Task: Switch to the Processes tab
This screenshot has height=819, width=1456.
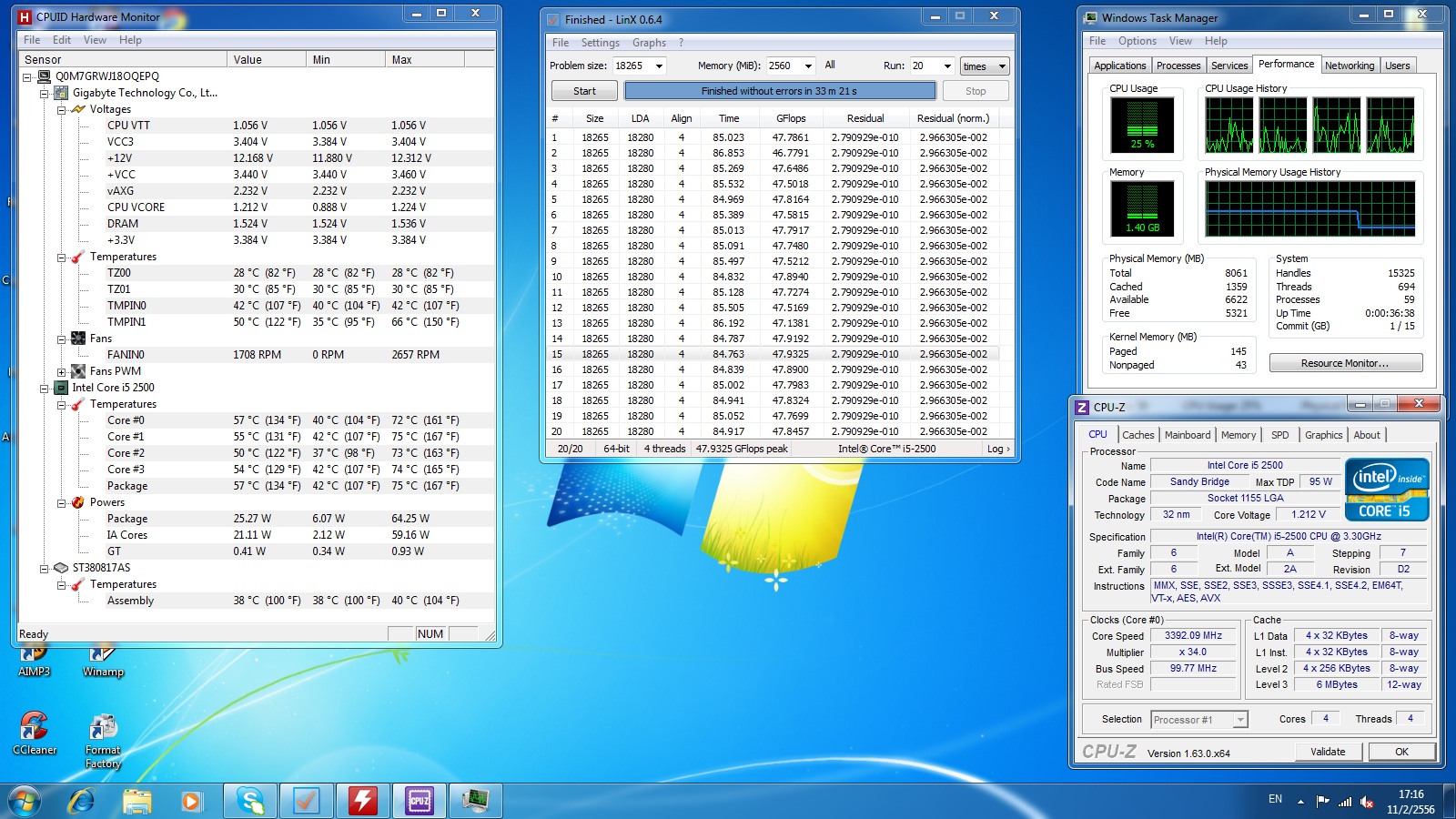Action: pyautogui.click(x=1178, y=66)
